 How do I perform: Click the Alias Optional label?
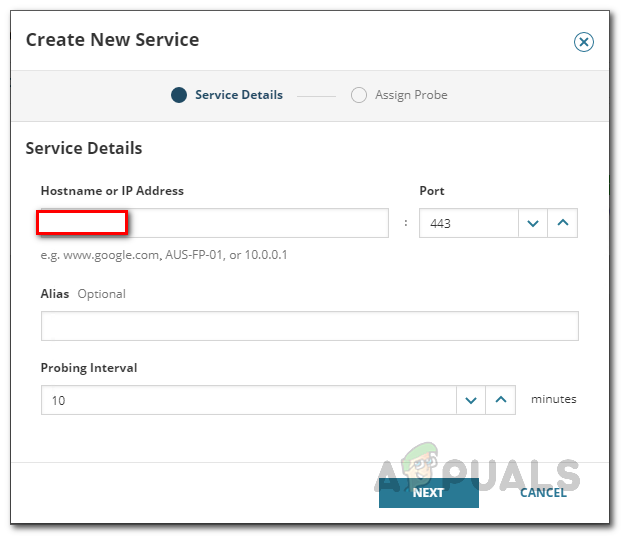point(83,294)
